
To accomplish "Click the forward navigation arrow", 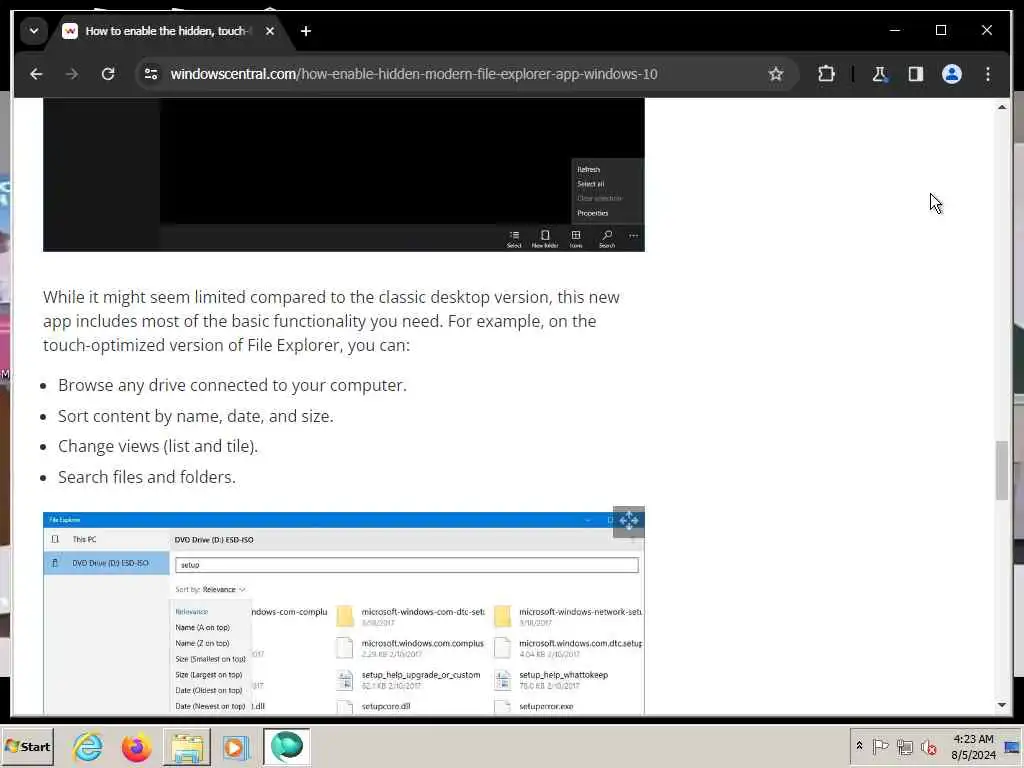I will click(x=72, y=74).
